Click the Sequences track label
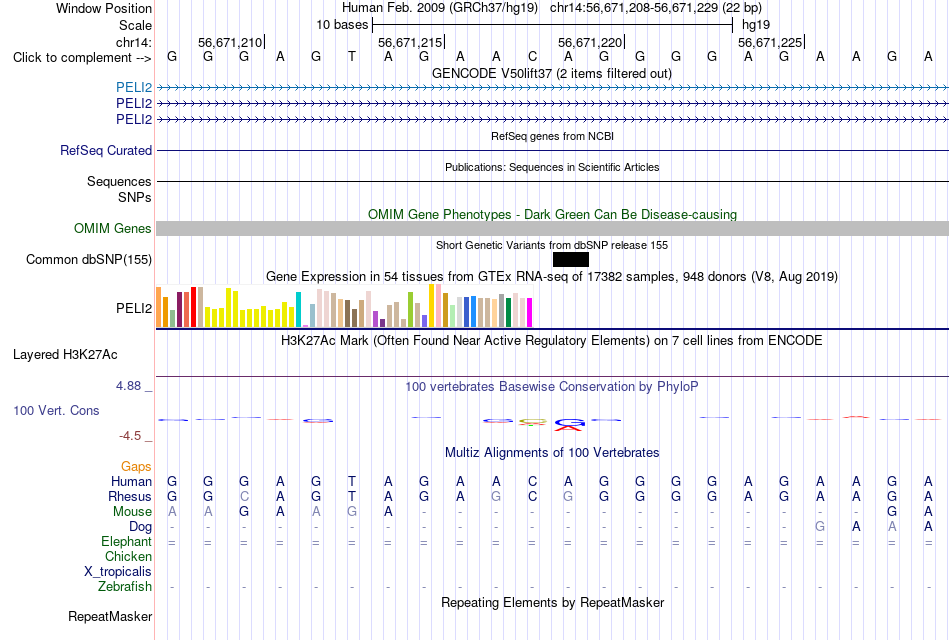The image size is (950, 640). click(119, 181)
